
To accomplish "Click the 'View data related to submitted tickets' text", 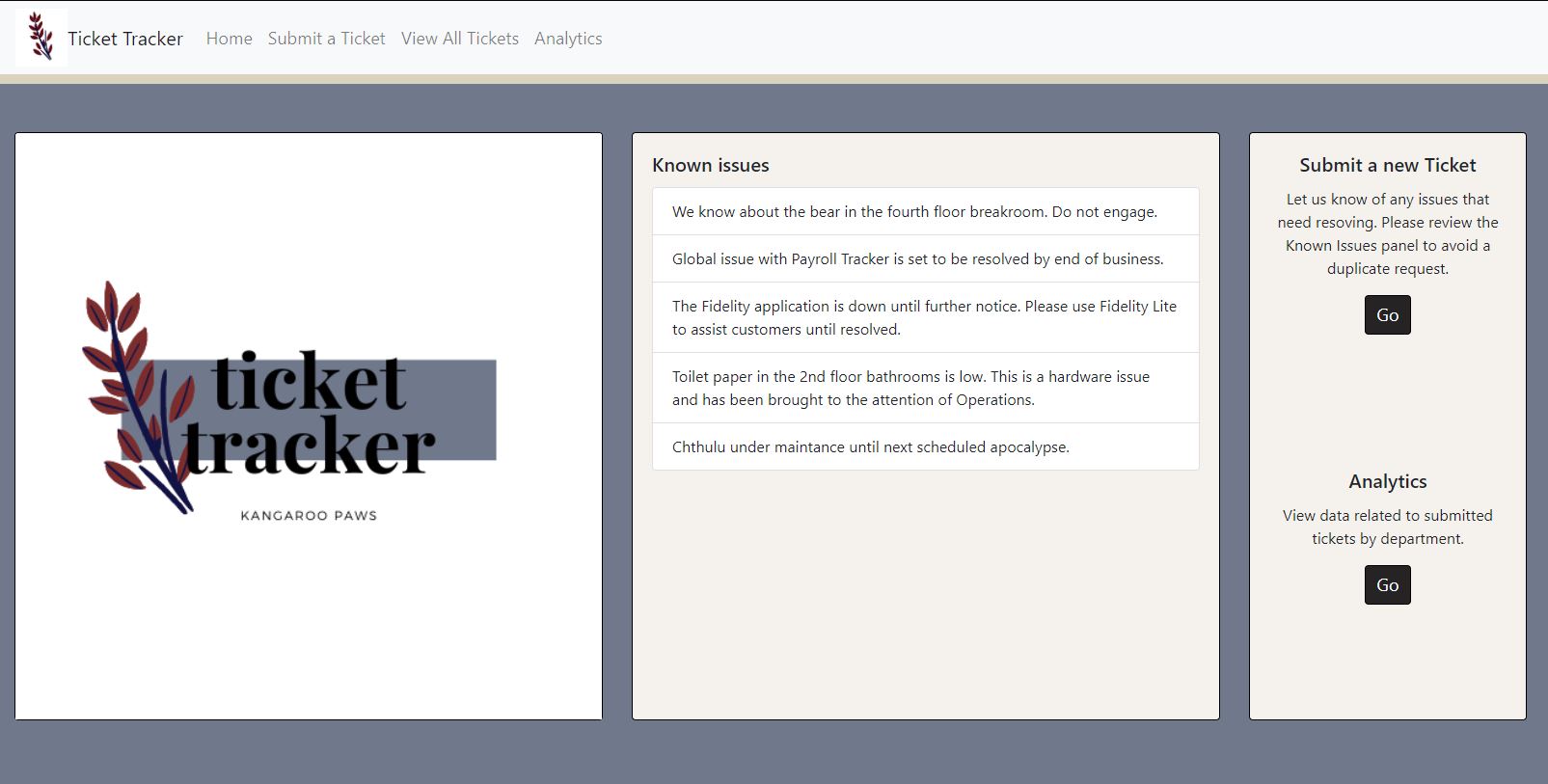I will click(x=1387, y=527).
